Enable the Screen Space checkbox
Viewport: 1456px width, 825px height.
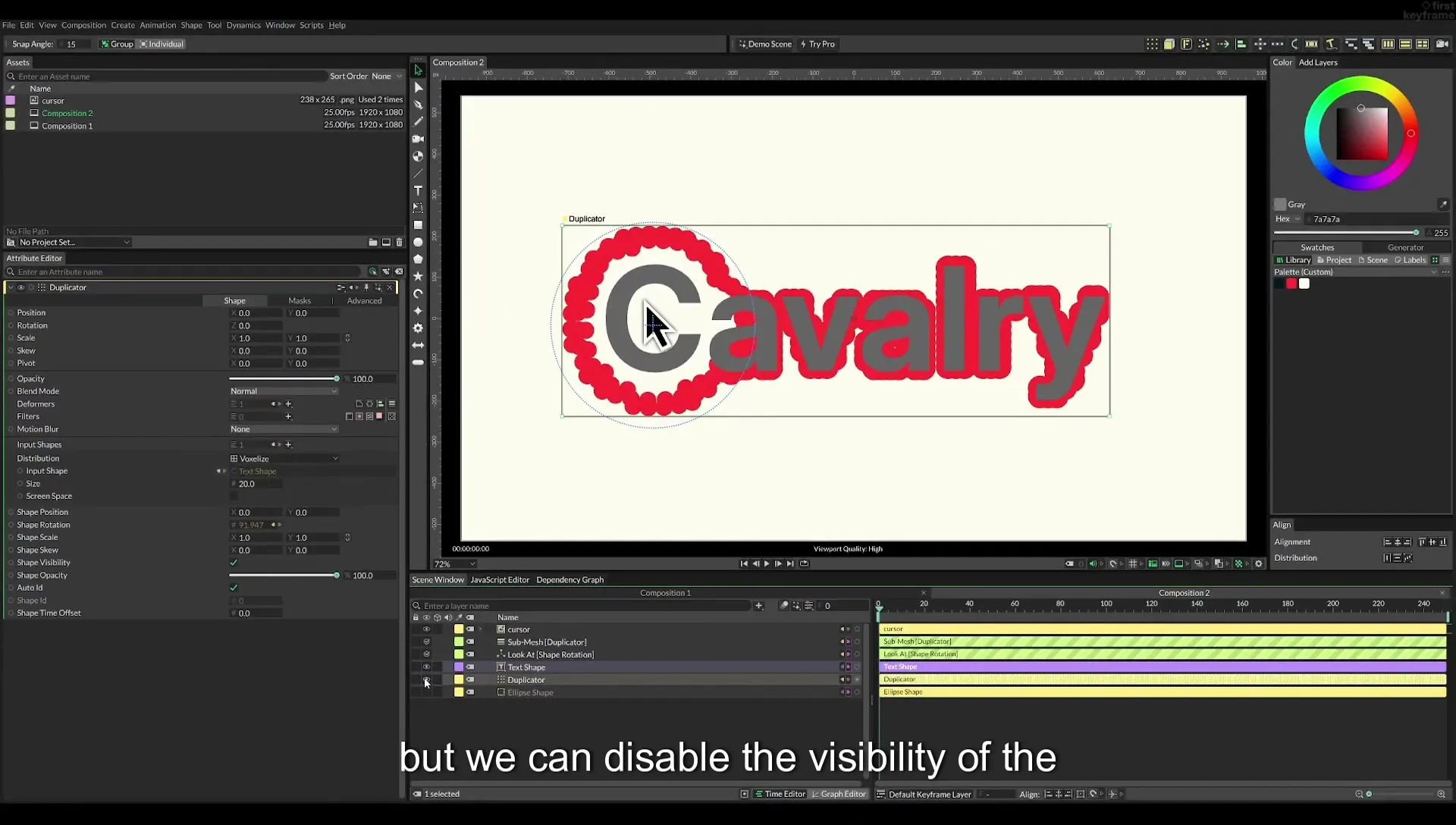click(x=234, y=496)
